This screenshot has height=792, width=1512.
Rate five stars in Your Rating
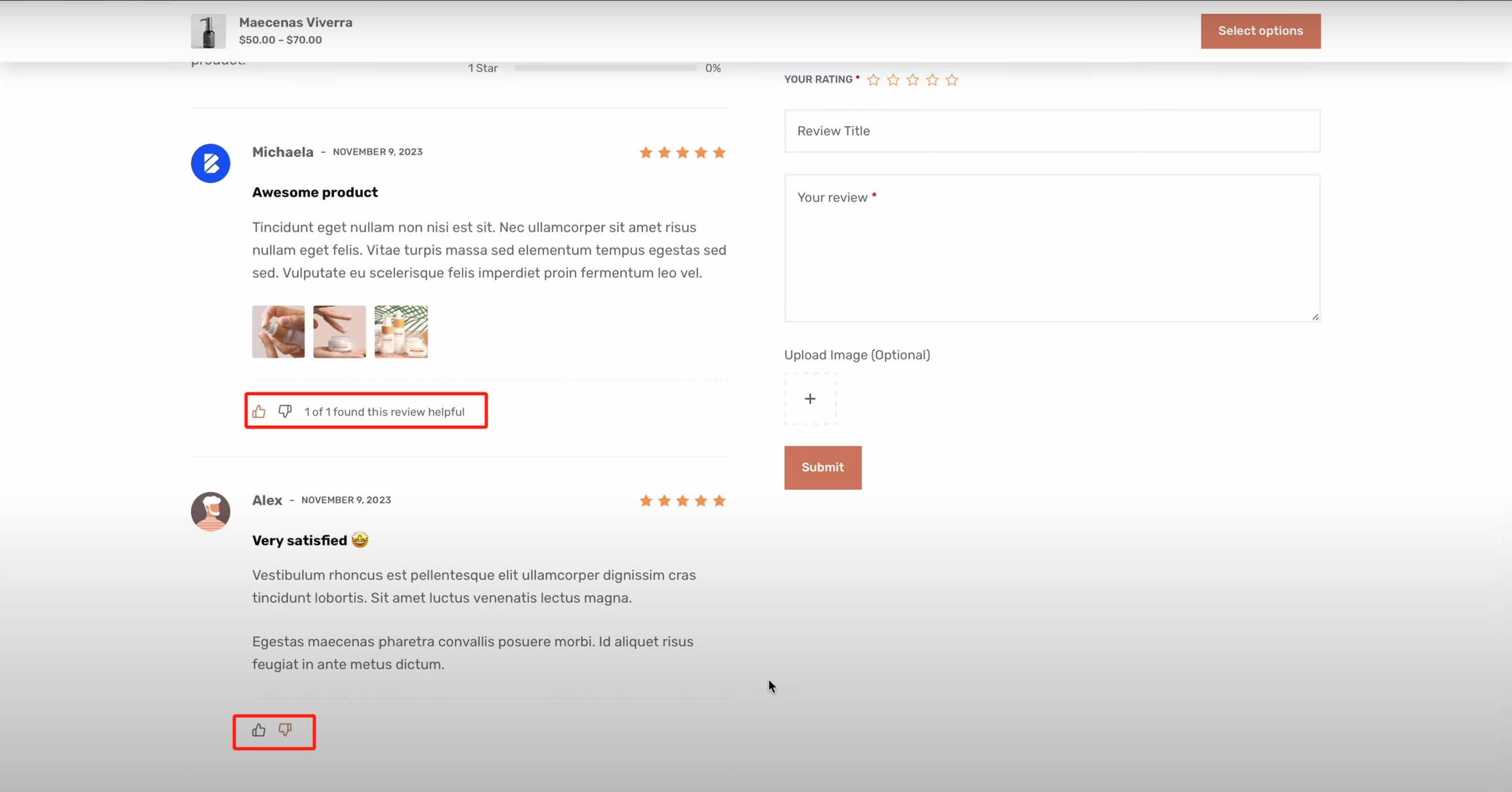952,80
